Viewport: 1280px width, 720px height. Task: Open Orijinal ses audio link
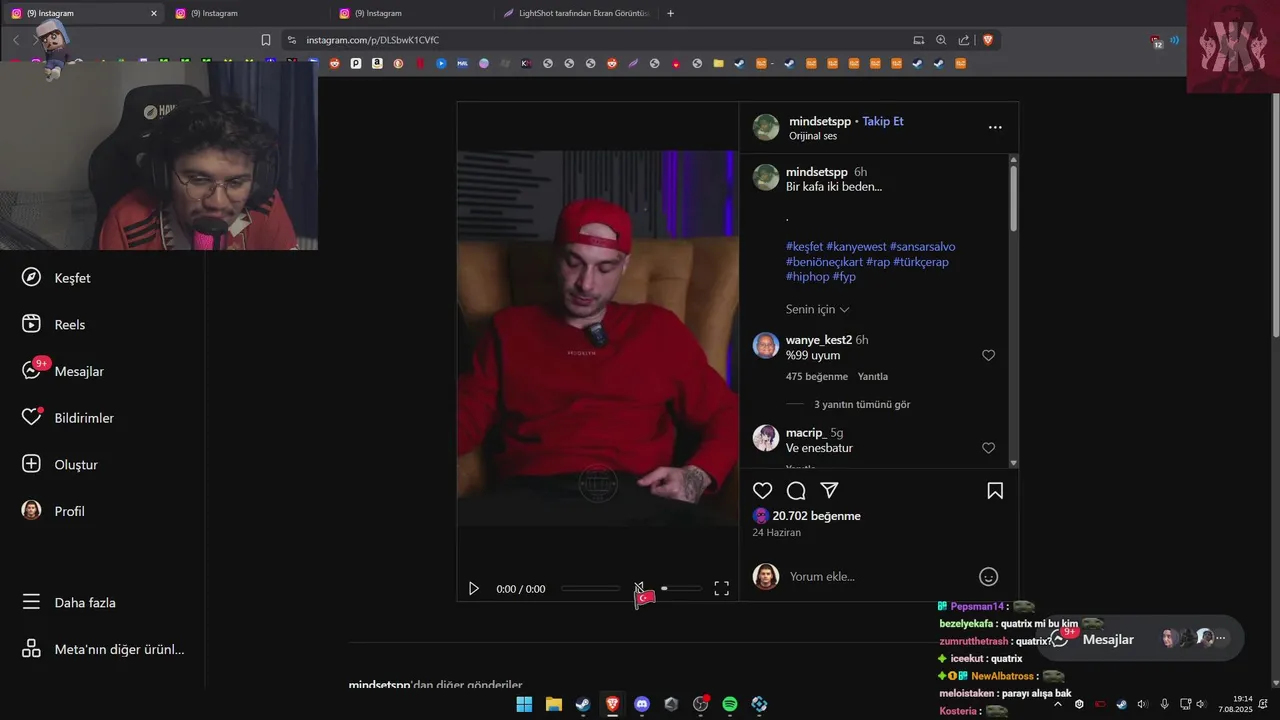(813, 136)
